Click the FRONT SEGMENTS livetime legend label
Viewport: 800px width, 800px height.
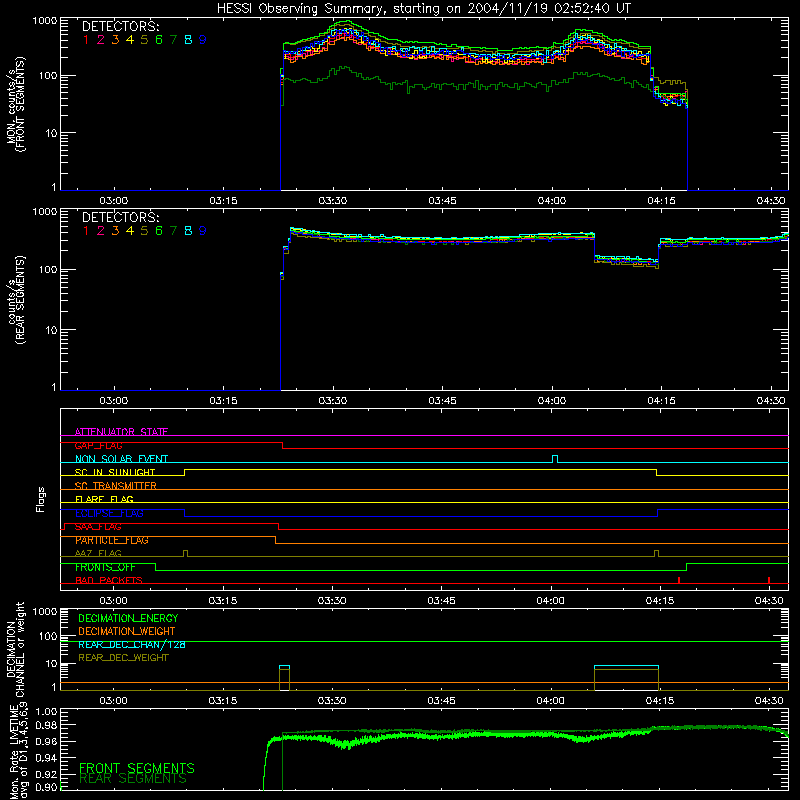(x=137, y=768)
